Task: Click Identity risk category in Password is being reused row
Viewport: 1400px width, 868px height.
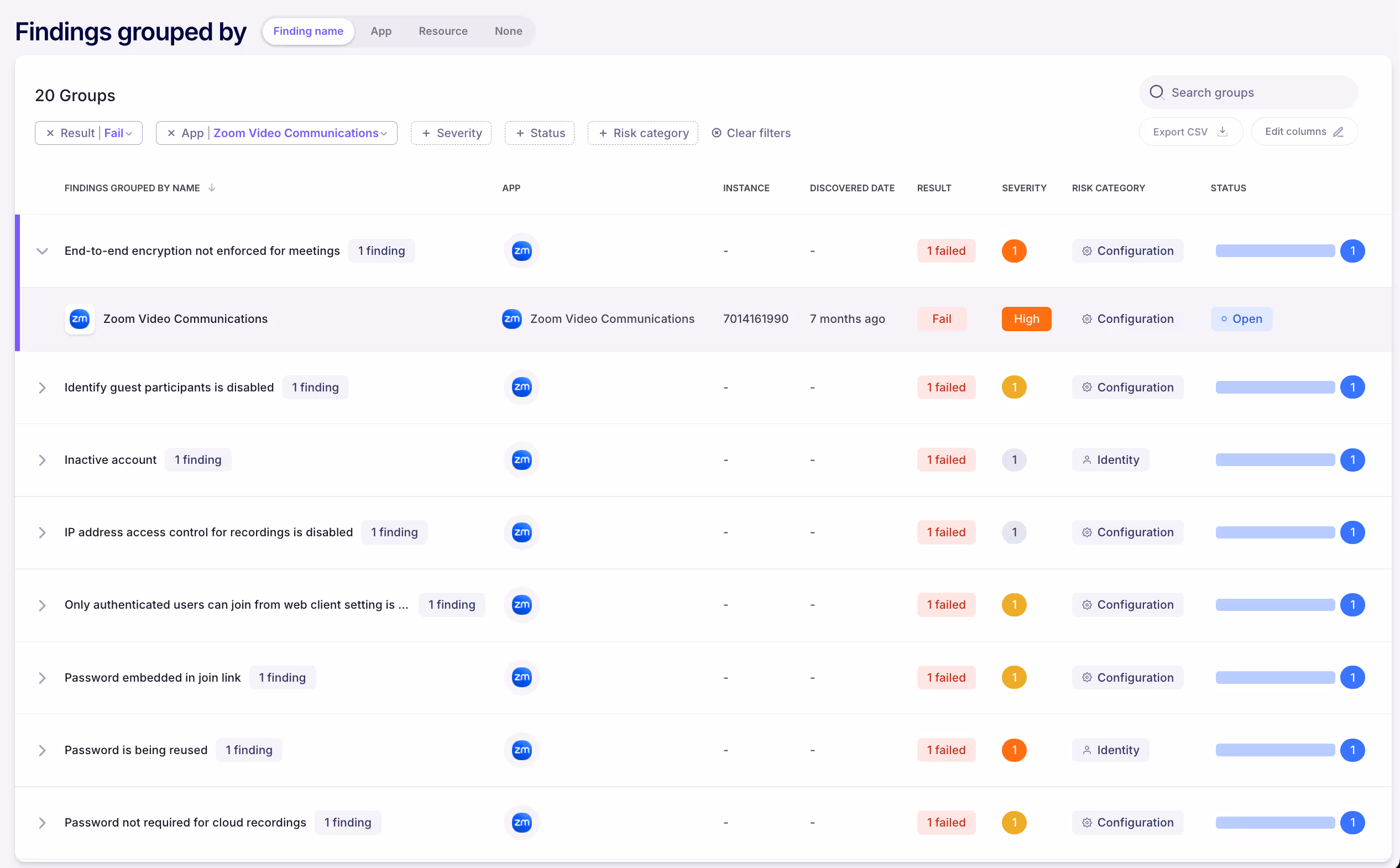Action: coord(1110,750)
